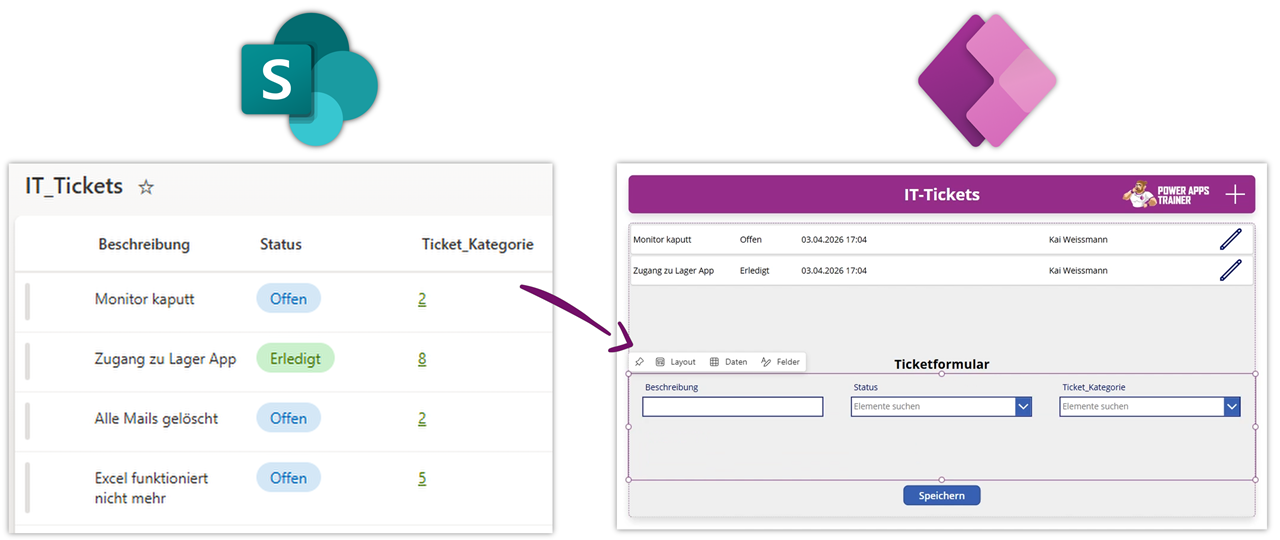Sort by the Beschreibung column header
The width and height of the screenshot is (1280, 540).
tap(144, 244)
